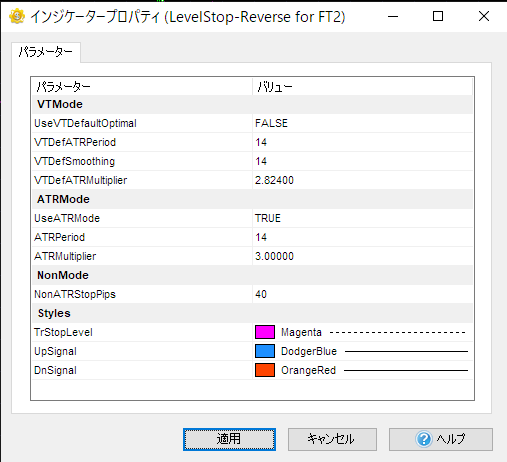
Task: Click the solid line style of DnSignal
Action: [x=406, y=370]
